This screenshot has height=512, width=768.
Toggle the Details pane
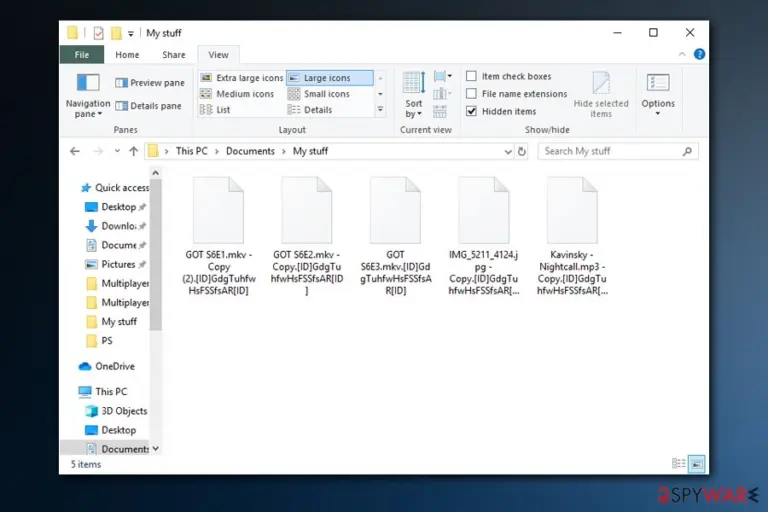[148, 106]
